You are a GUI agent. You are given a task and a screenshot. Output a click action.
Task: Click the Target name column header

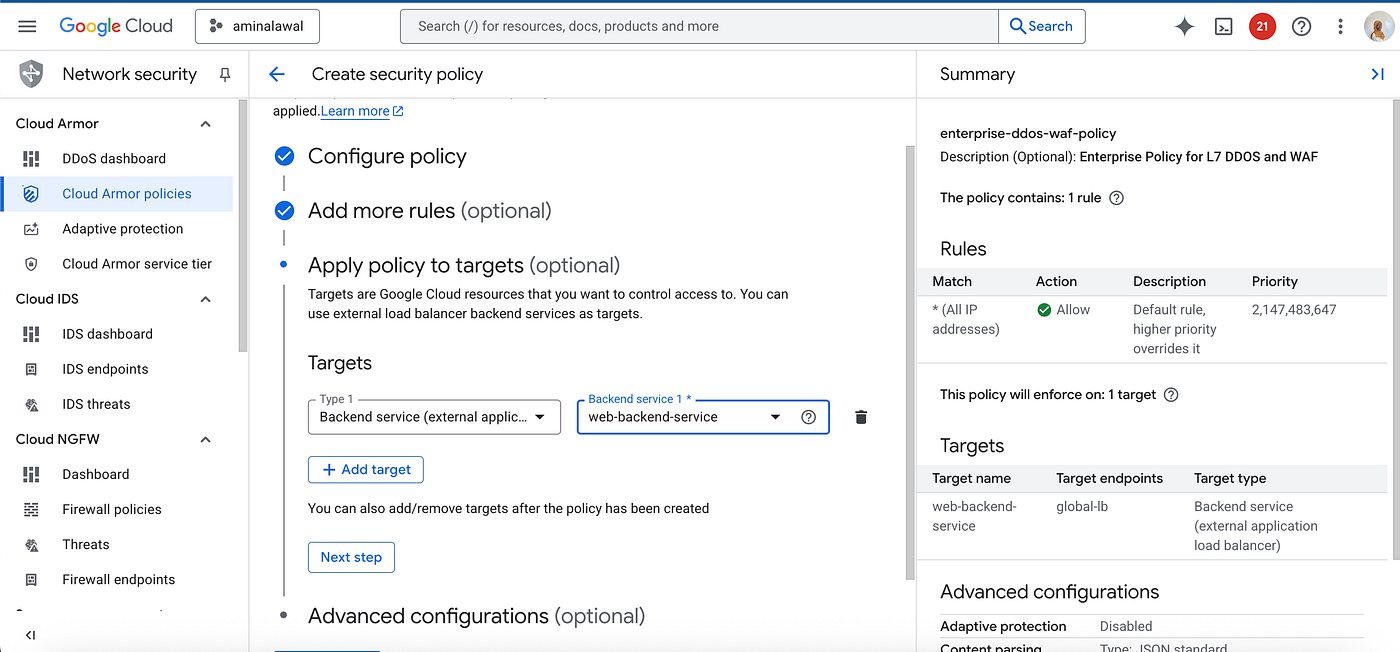click(971, 479)
